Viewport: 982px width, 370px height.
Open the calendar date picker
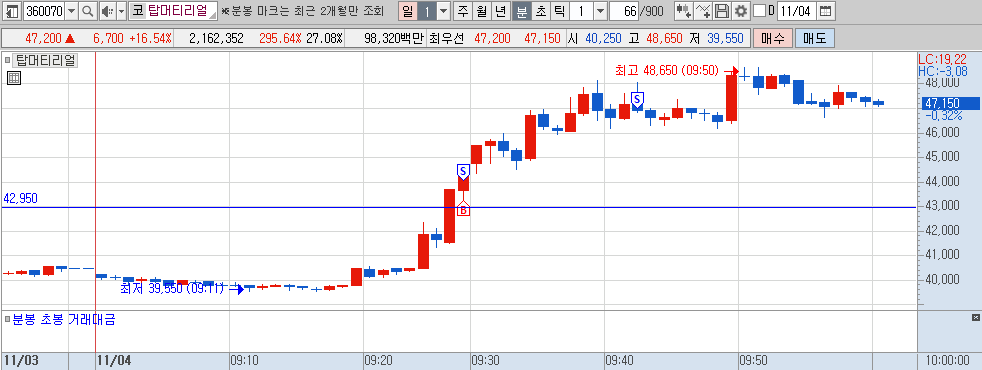click(826, 11)
